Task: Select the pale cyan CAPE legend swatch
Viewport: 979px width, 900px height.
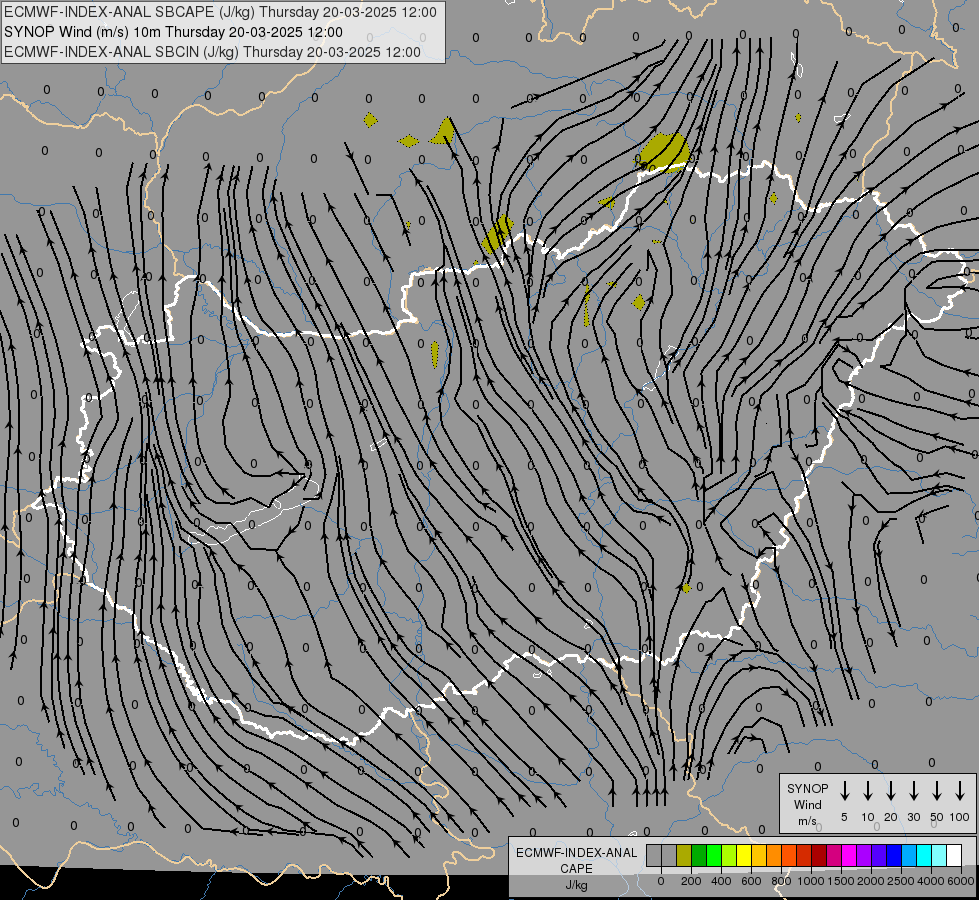Action: 940,855
